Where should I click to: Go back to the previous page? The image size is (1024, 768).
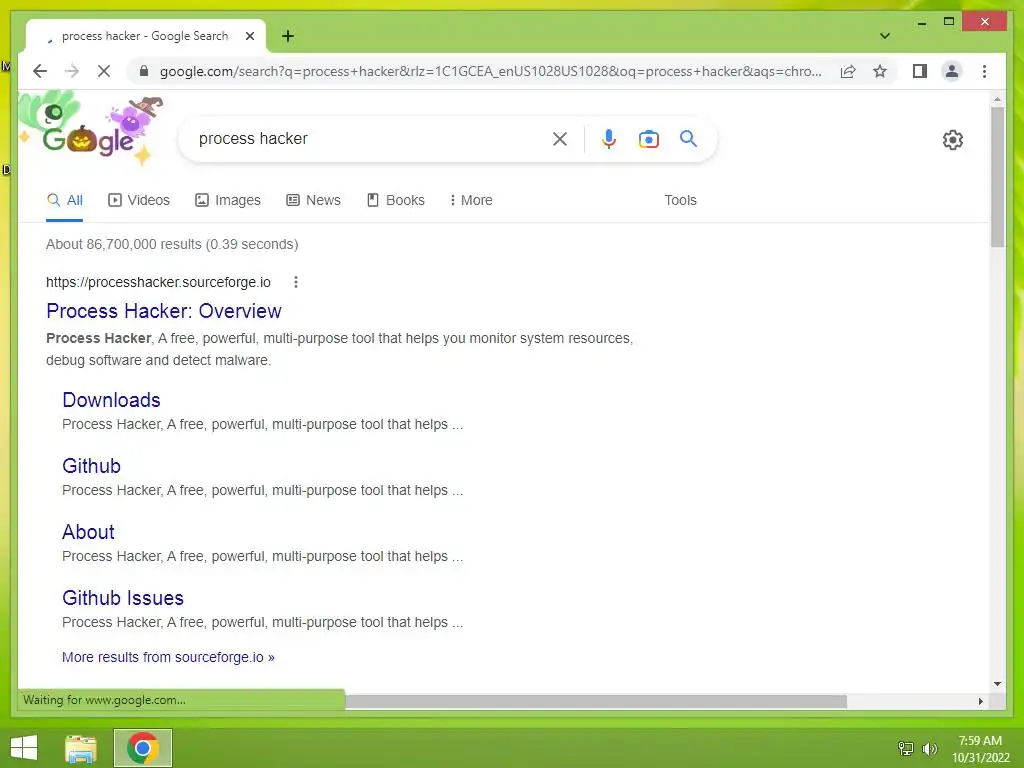[x=40, y=71]
